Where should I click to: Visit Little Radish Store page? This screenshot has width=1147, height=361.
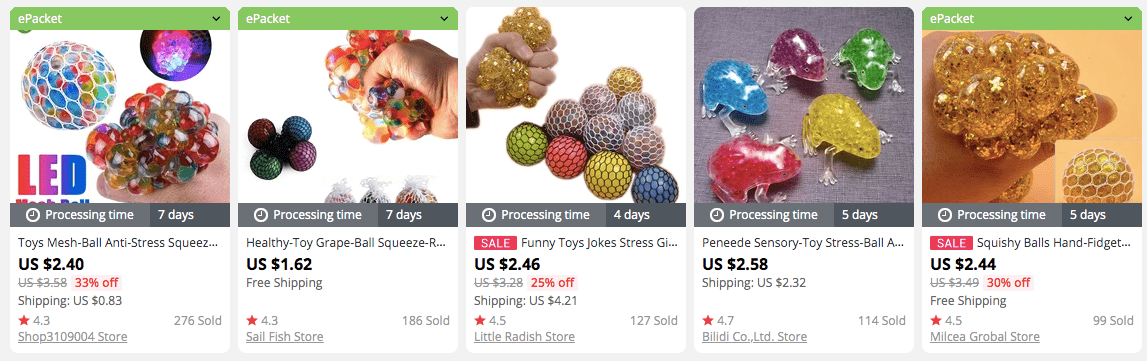[524, 337]
